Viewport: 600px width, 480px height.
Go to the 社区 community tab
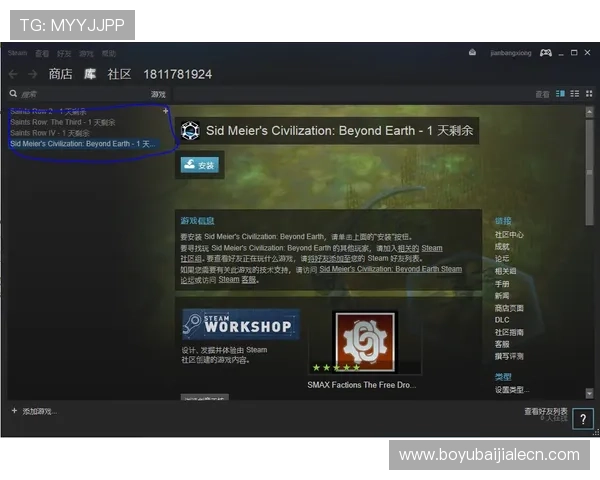click(x=119, y=74)
